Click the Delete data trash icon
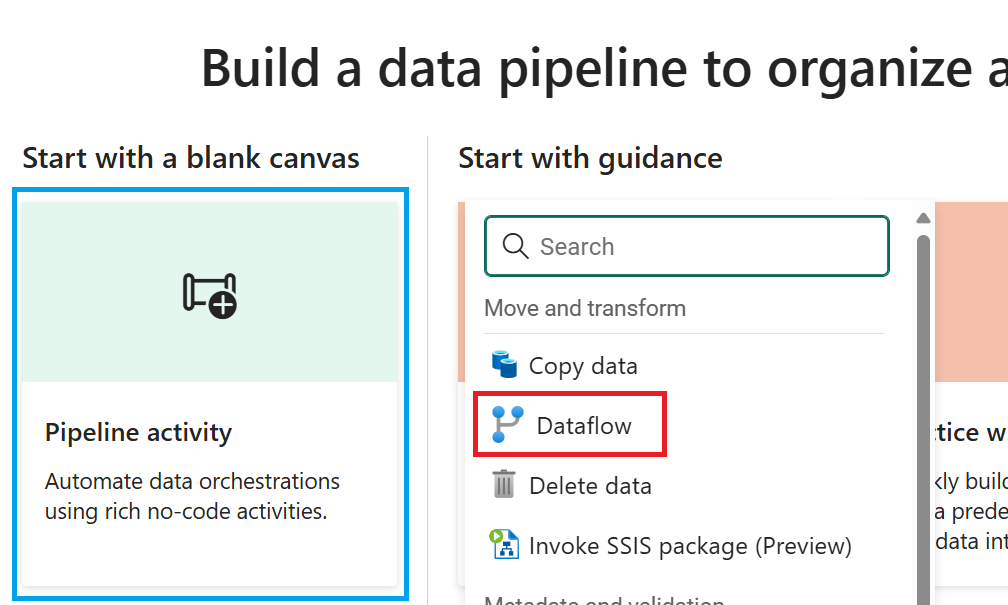Viewport: 1008px width, 605px height. 505,485
